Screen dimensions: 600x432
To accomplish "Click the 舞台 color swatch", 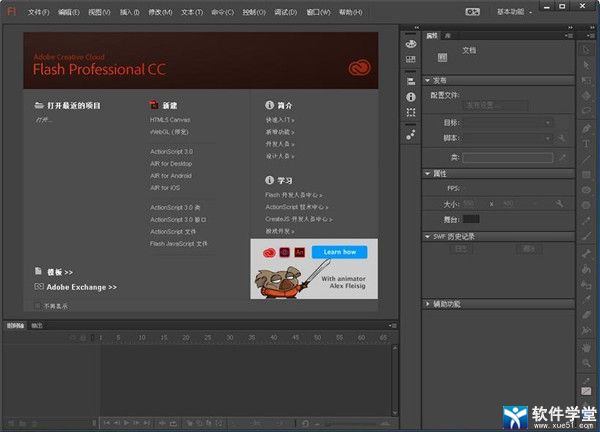I will (471, 219).
